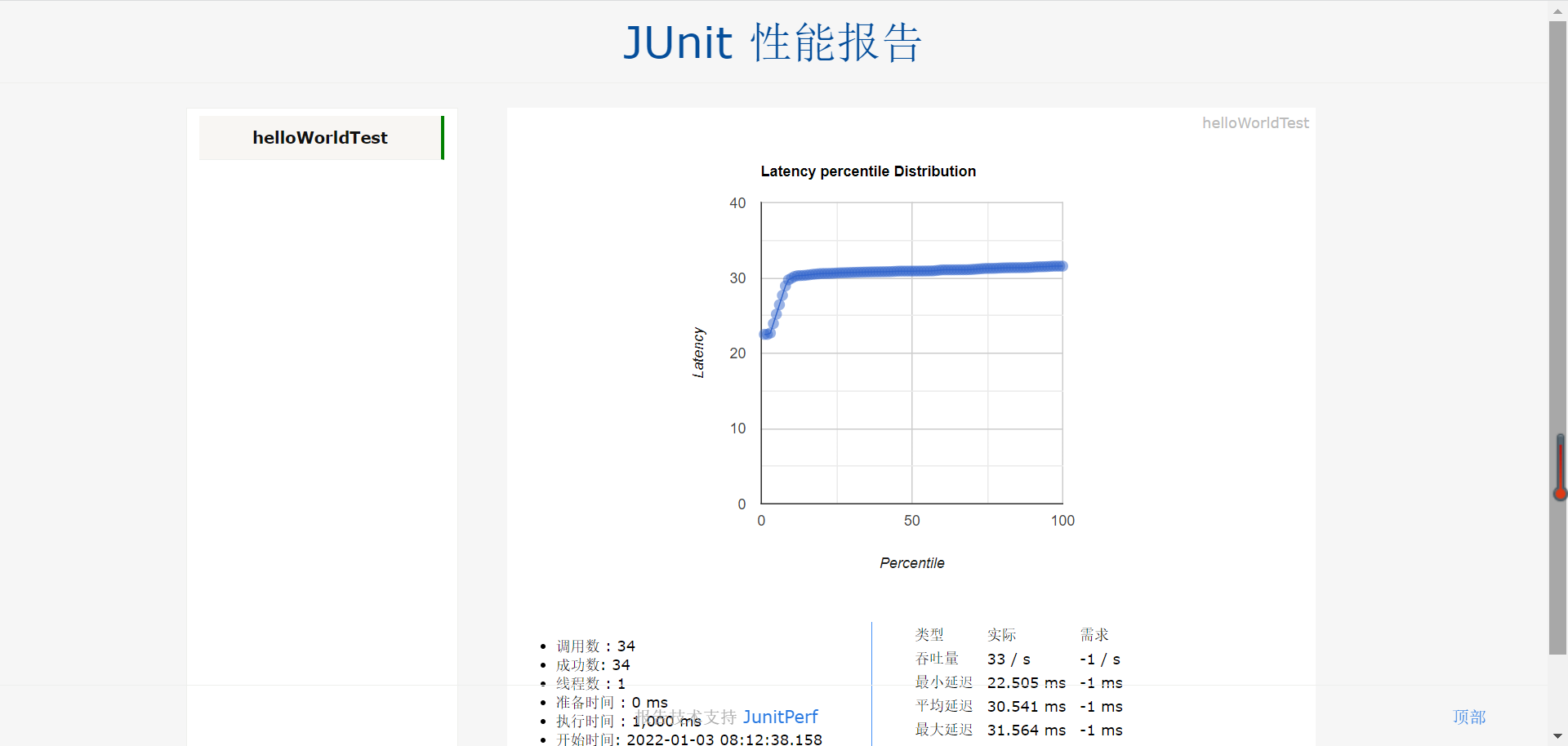Click the 准备时间 0 ms entry
Viewport: 1568px width, 746px height.
(612, 702)
